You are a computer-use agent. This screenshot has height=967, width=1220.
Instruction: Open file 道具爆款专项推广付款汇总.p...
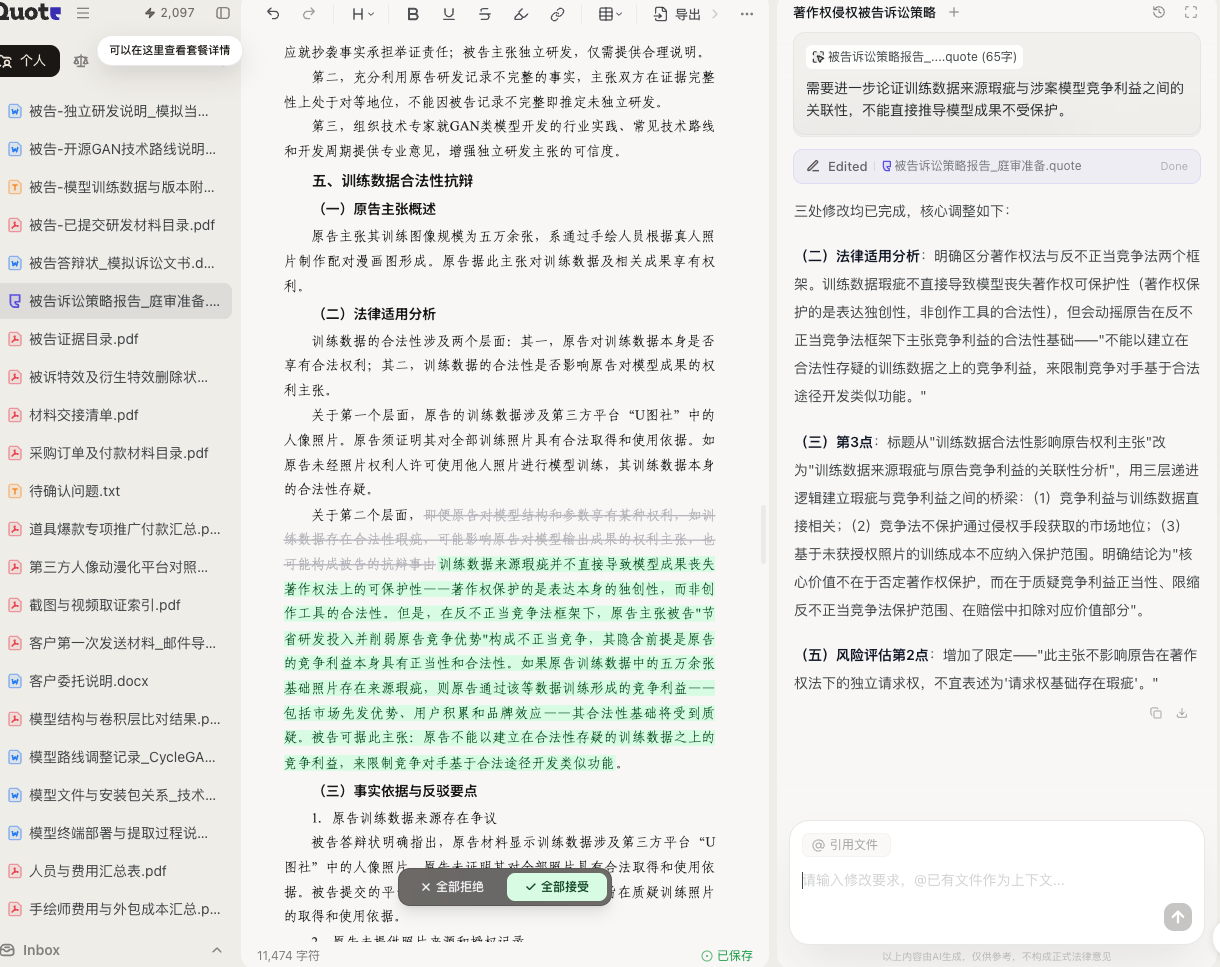[116, 529]
